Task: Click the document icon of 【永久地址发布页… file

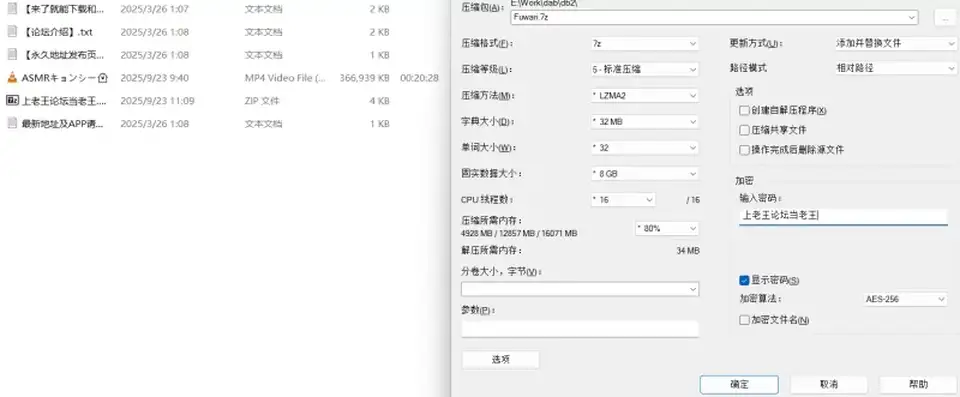Action: (x=12, y=55)
